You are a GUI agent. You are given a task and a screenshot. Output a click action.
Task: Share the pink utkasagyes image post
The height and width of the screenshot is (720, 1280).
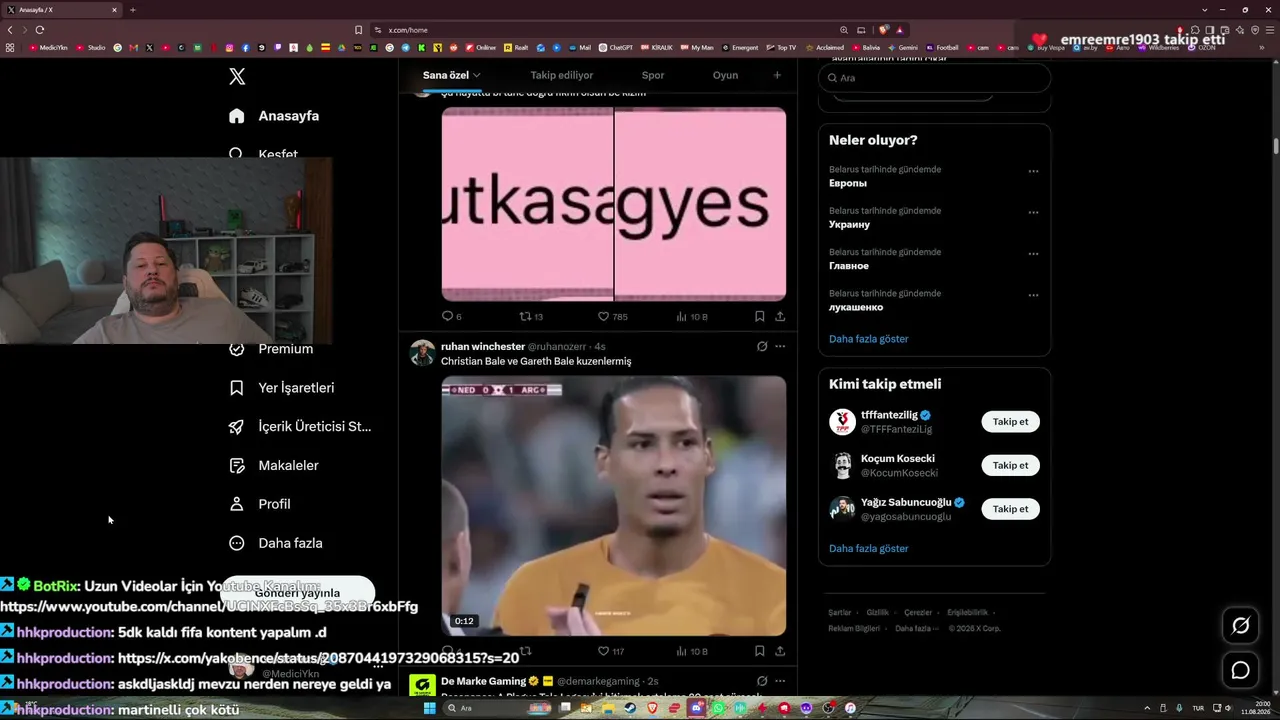click(x=780, y=316)
